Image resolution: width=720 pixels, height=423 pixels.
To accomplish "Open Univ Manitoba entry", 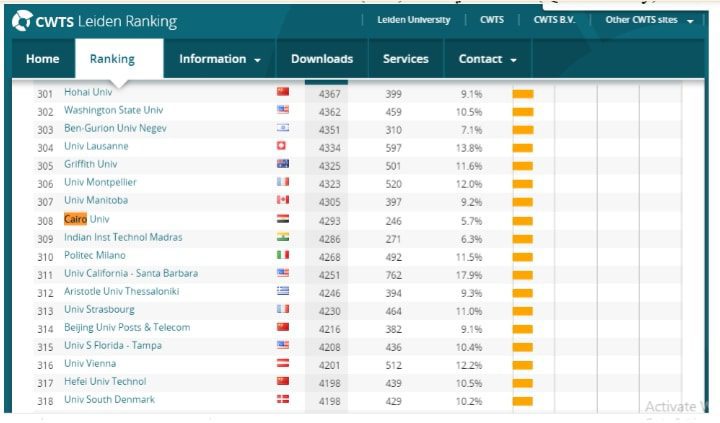I will tap(96, 200).
